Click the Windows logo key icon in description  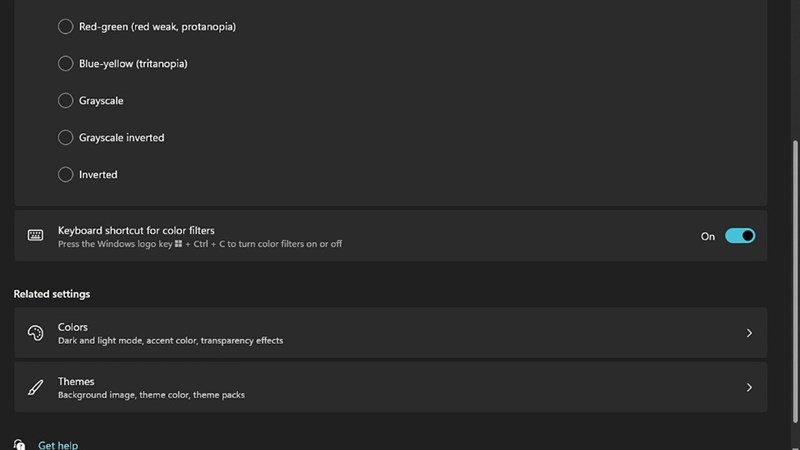pyautogui.click(x=179, y=244)
